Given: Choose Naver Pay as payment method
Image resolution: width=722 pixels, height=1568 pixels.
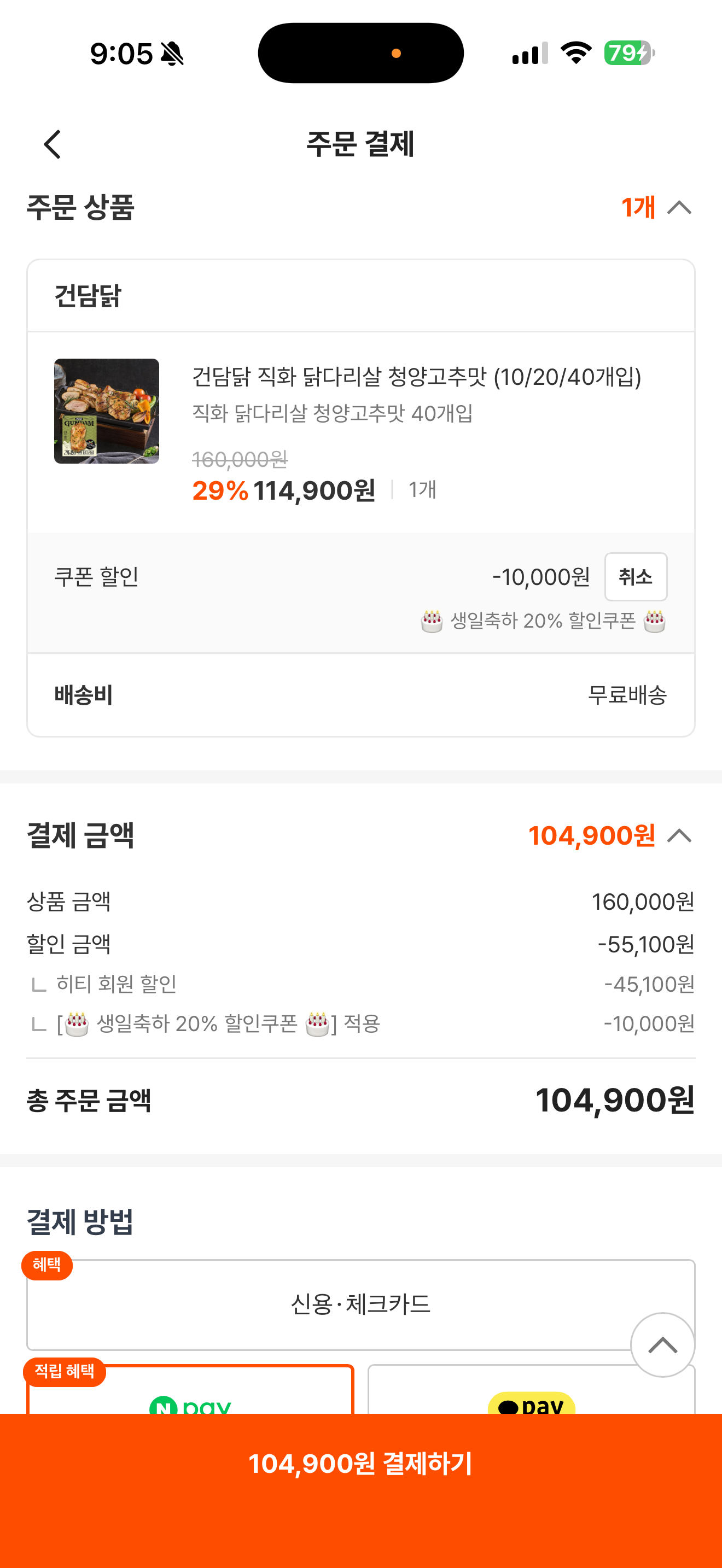Looking at the screenshot, I should click(190, 1390).
